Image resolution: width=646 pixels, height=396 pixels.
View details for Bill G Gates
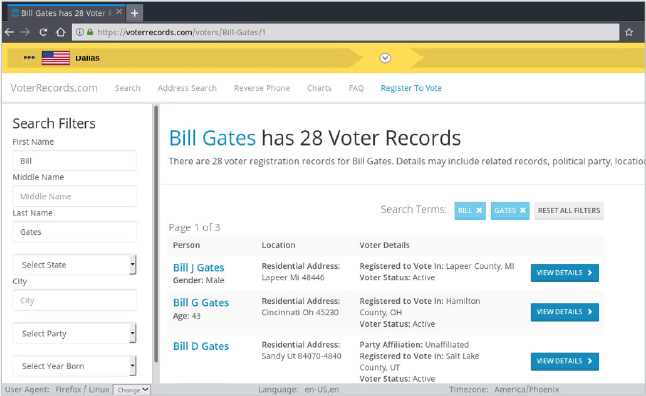(x=564, y=312)
